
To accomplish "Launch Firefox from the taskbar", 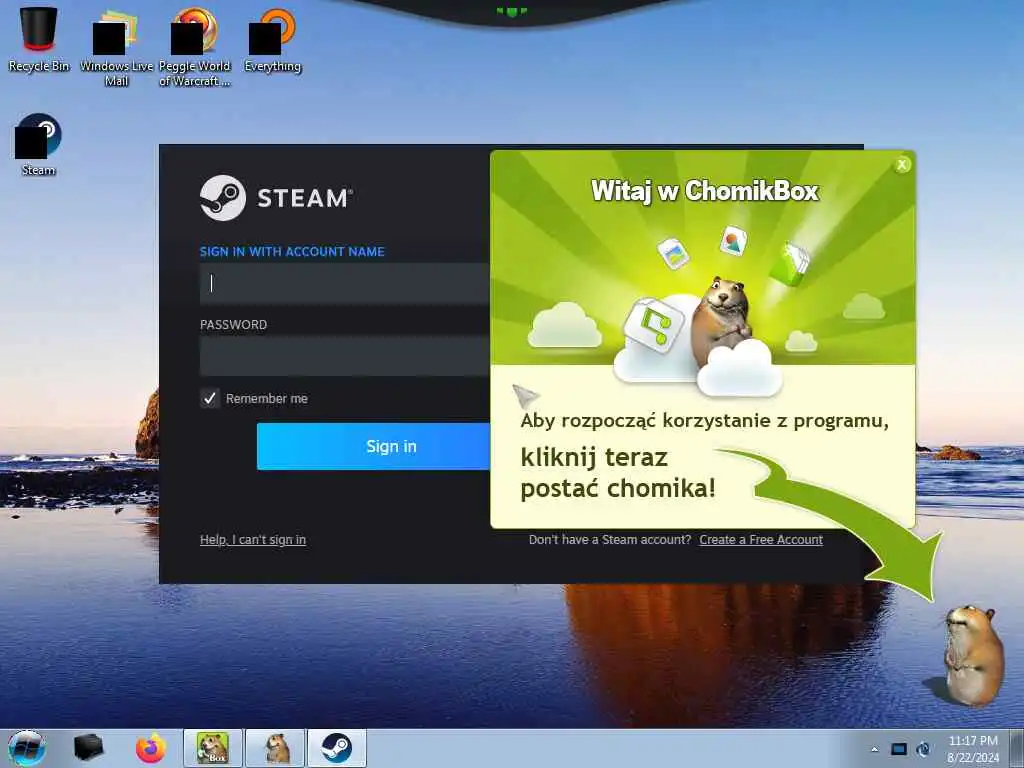I will point(151,748).
